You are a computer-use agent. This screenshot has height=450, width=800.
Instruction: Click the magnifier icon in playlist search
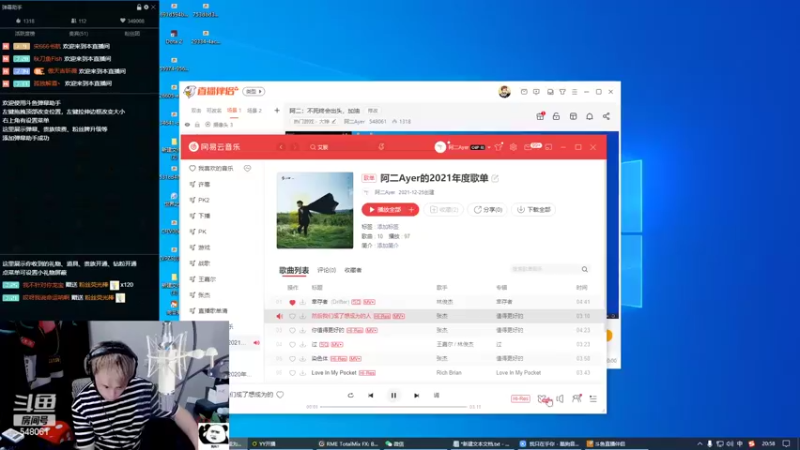pos(585,269)
